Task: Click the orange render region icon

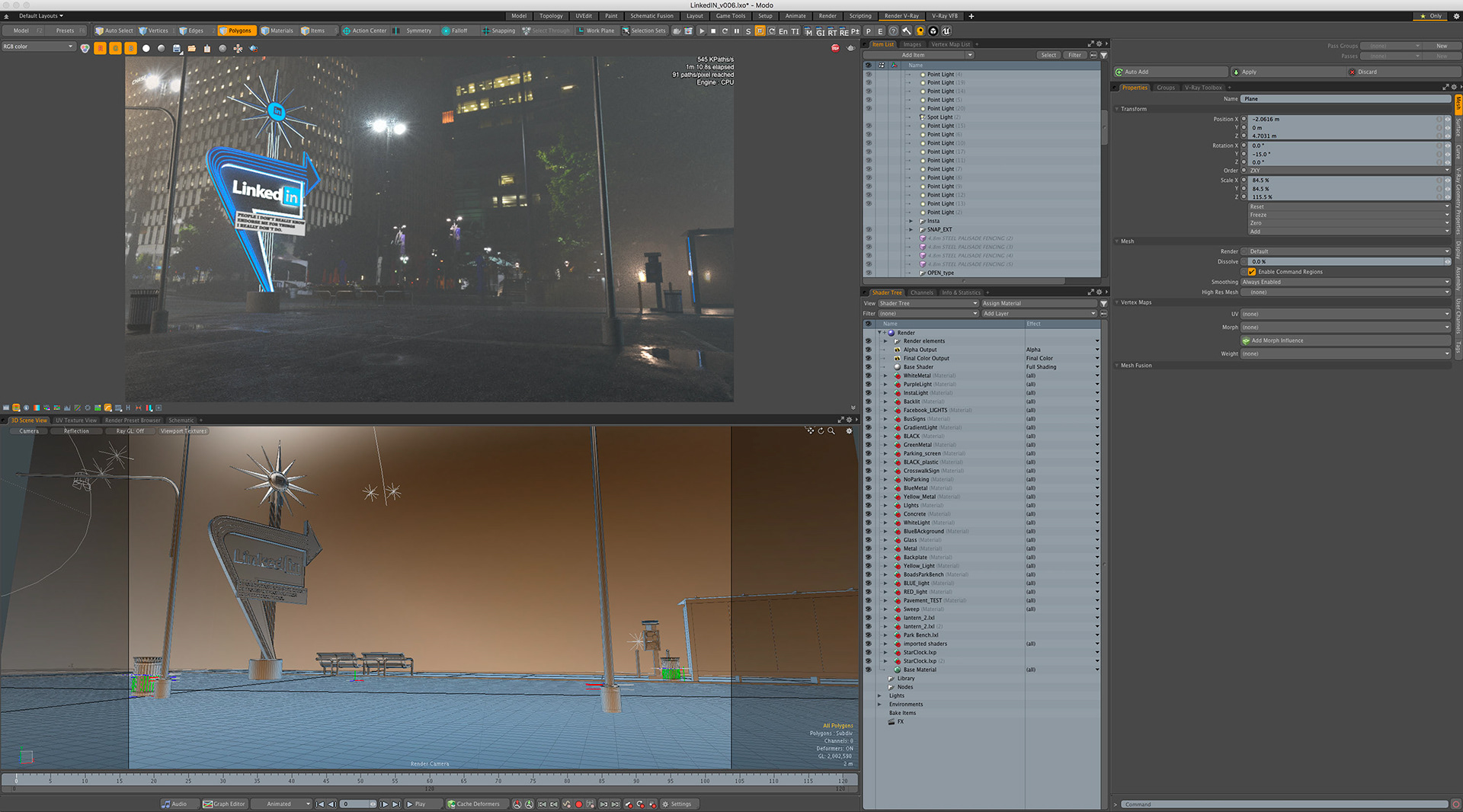Action: point(760,31)
